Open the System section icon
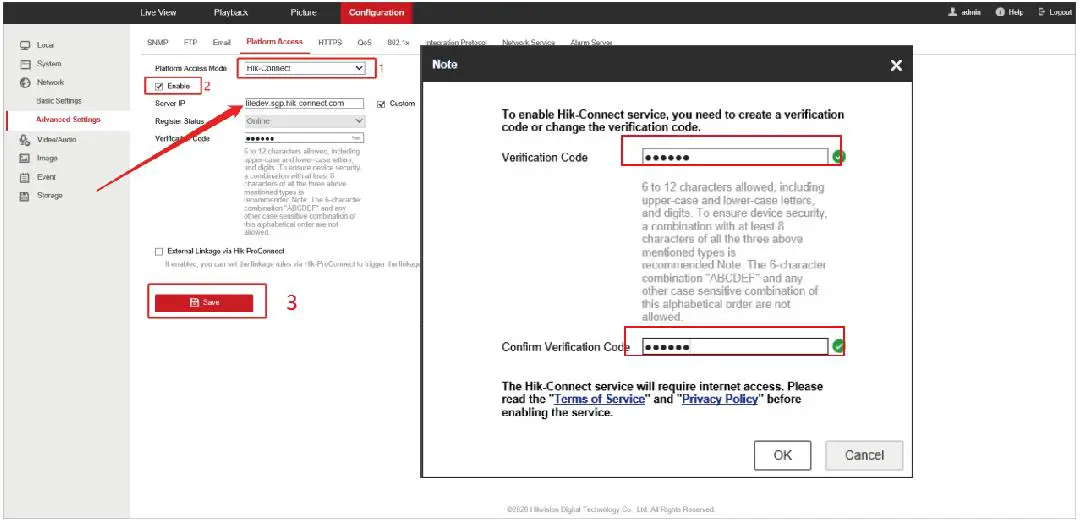The width and height of the screenshot is (1080, 523). [25, 64]
